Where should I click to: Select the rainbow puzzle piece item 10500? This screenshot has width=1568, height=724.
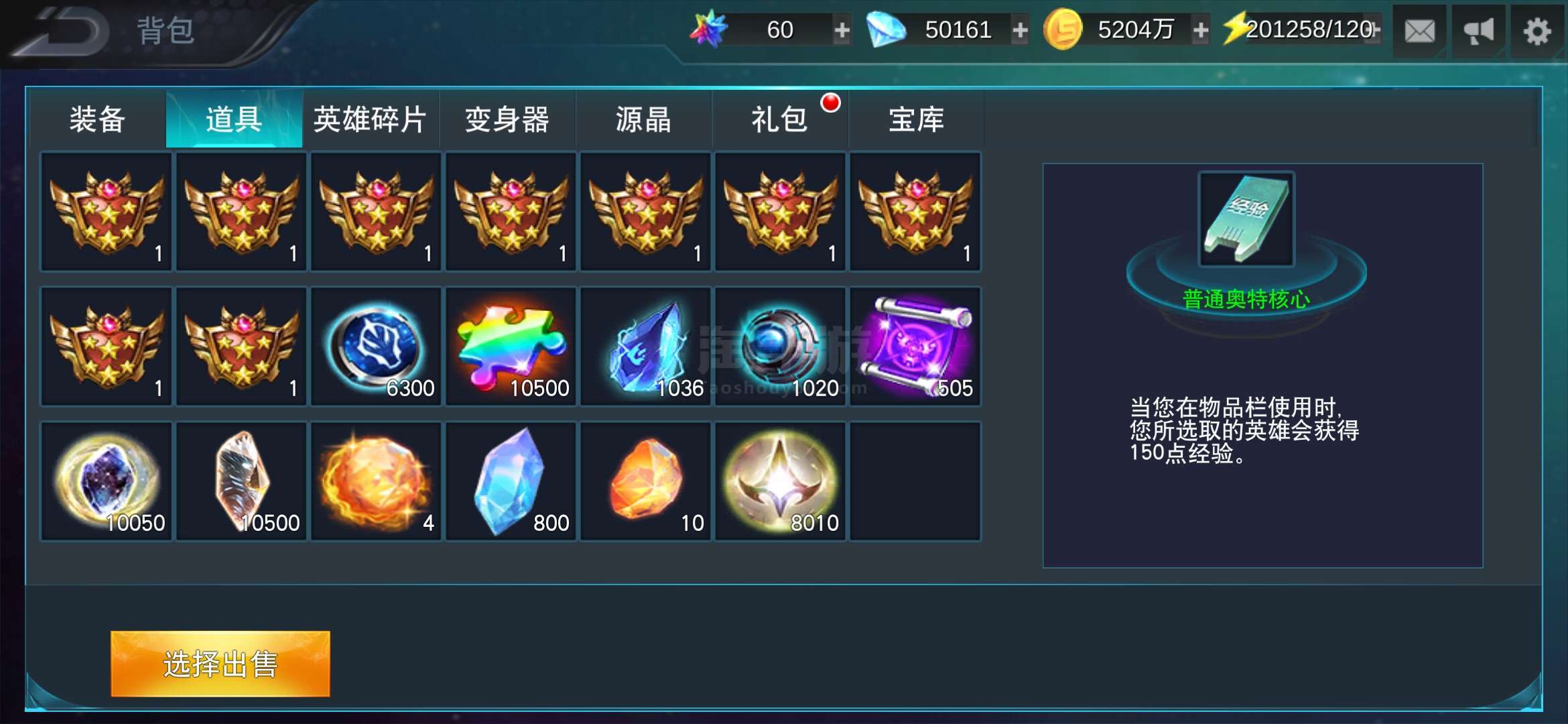(511, 347)
